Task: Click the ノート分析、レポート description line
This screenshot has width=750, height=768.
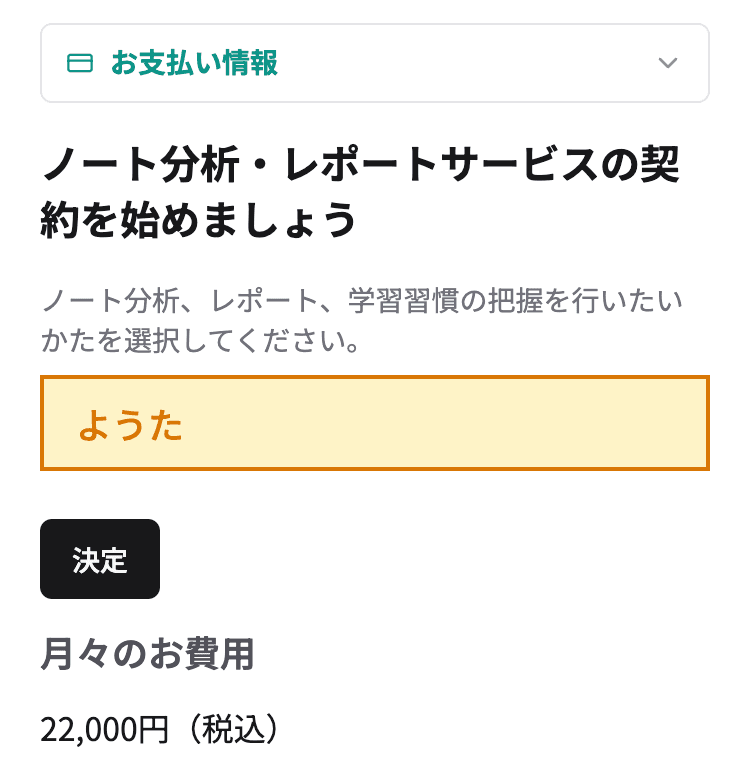Action: (362, 301)
